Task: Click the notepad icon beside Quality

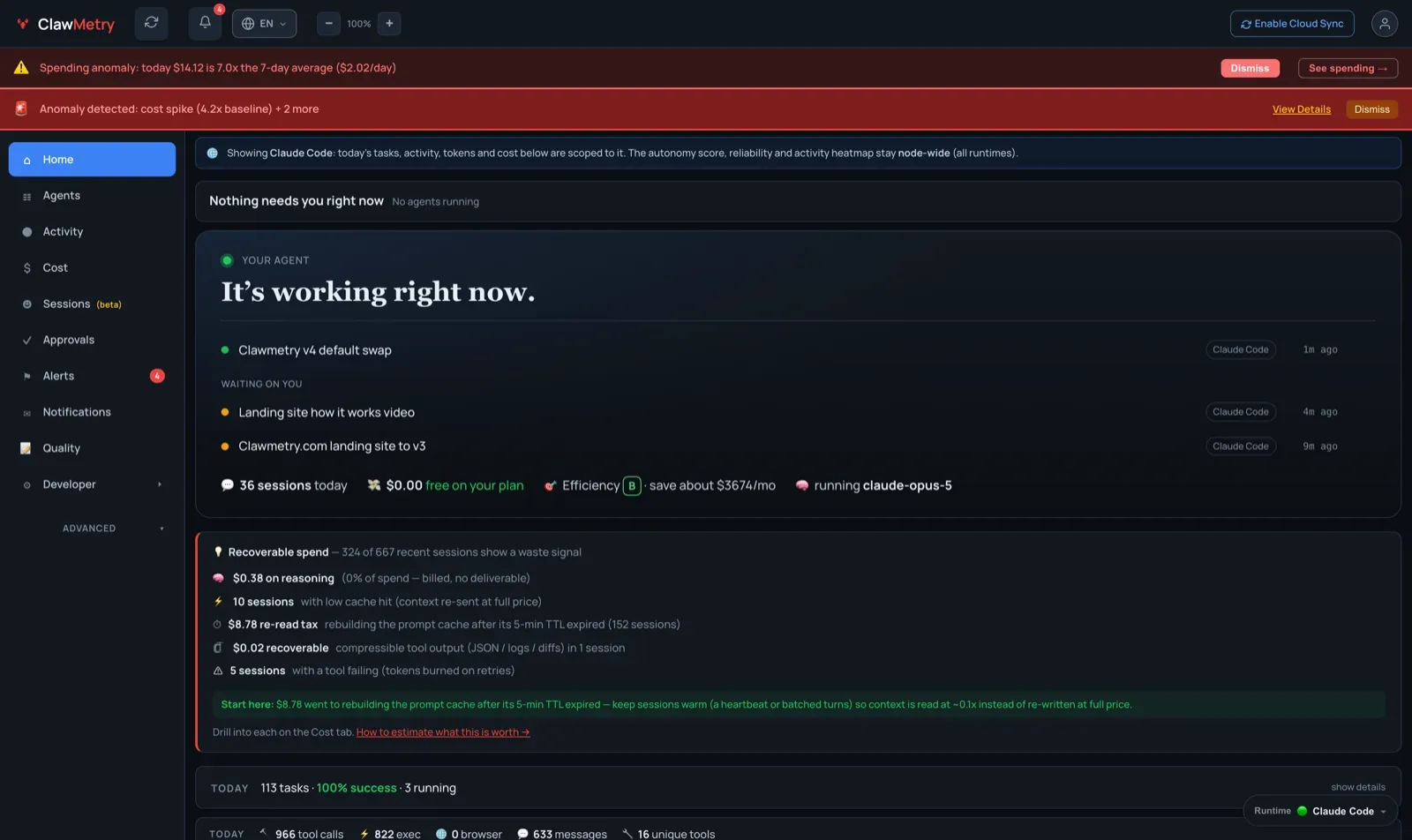Action: pos(26,449)
